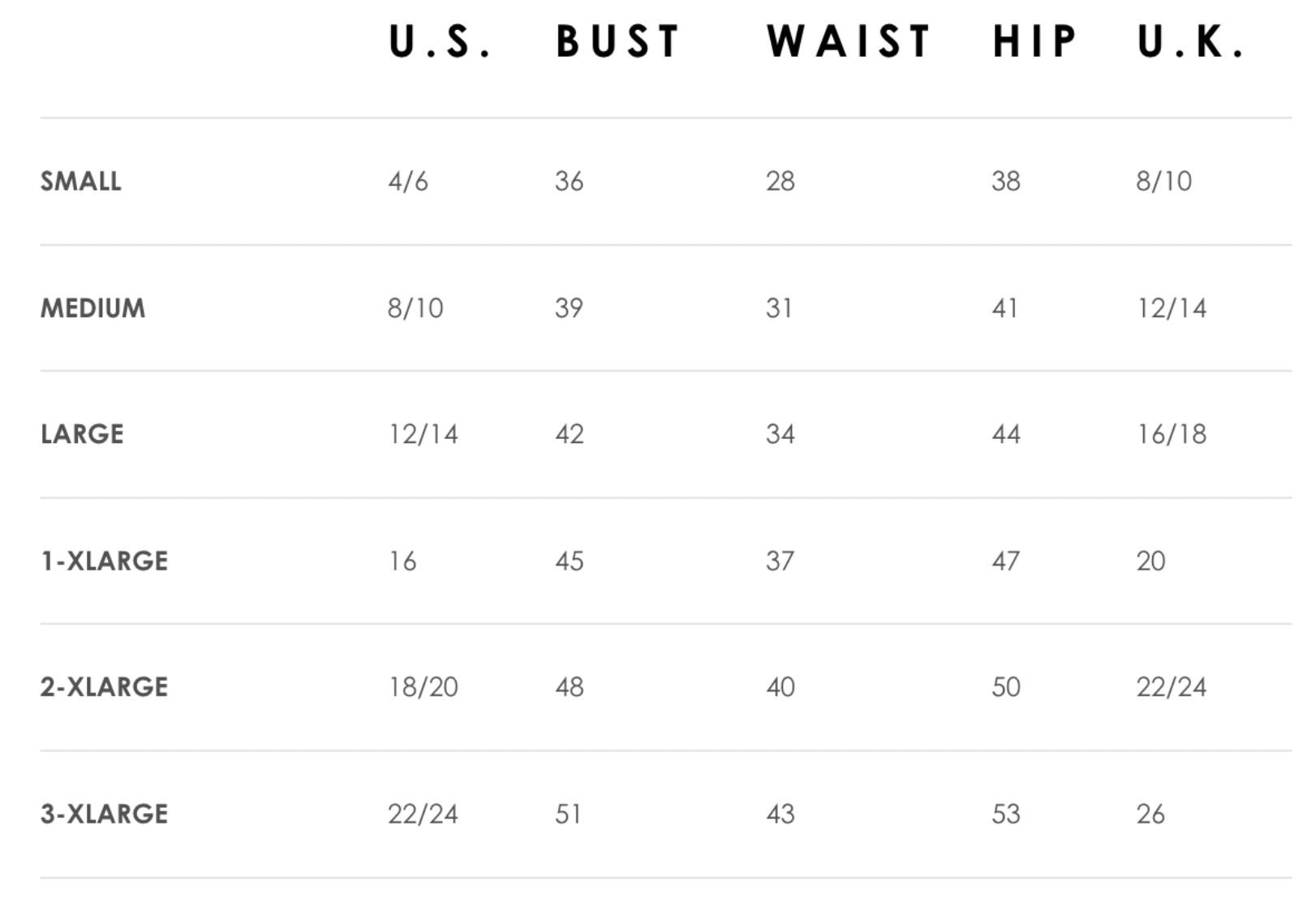Click the 2-XLarge waist value 40
1316x899 pixels.
(781, 687)
